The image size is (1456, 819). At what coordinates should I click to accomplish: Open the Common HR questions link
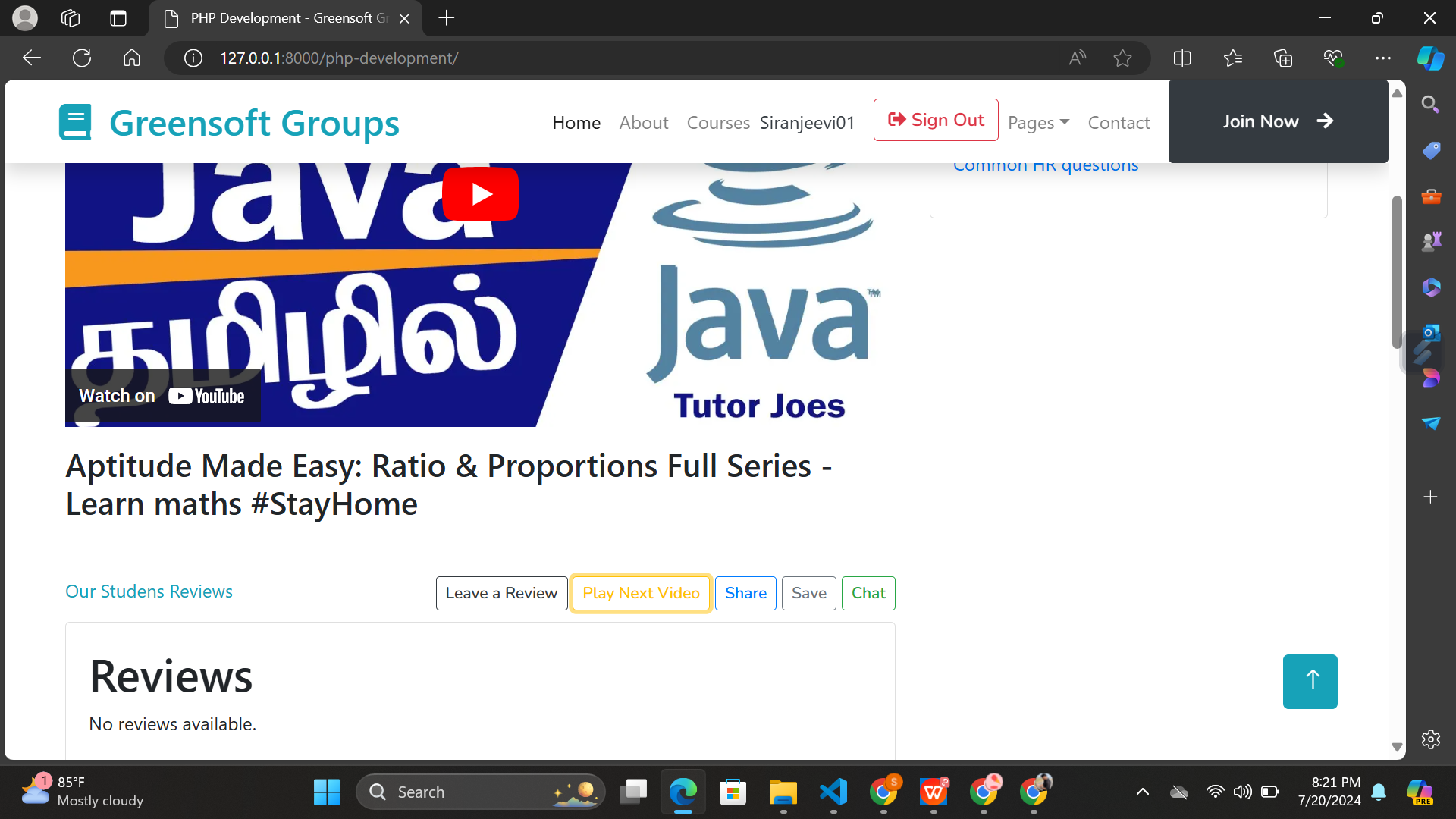(1046, 165)
